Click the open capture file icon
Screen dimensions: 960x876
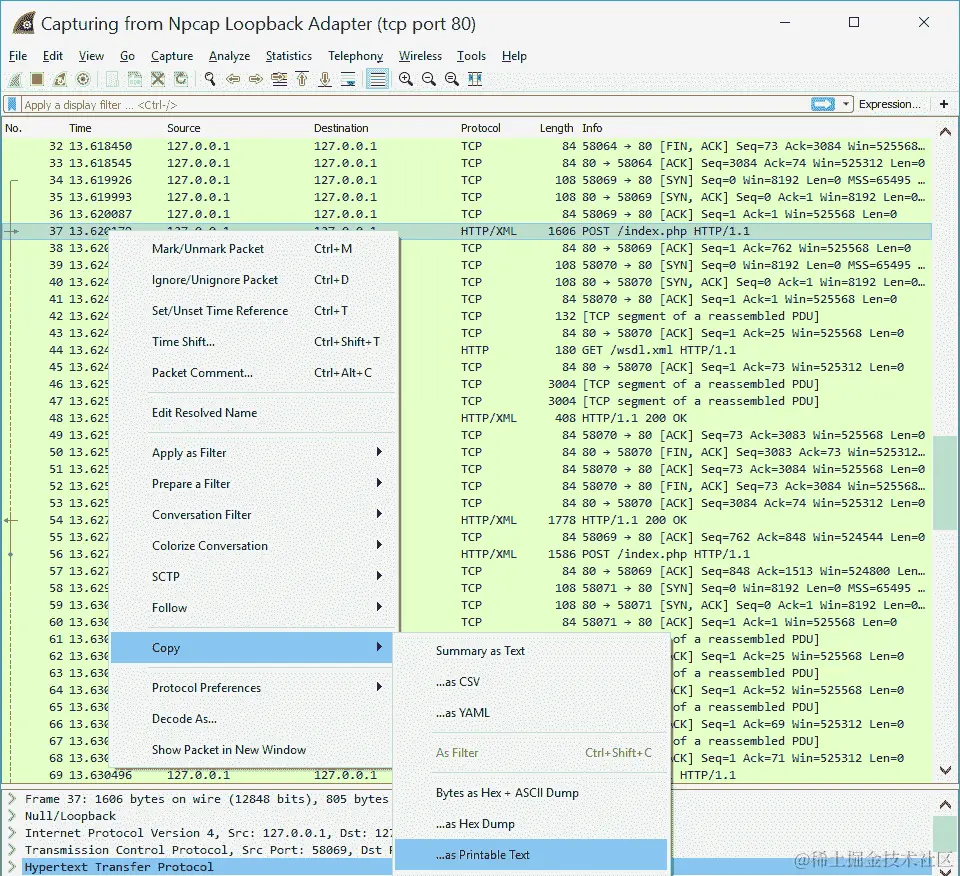(x=112, y=79)
